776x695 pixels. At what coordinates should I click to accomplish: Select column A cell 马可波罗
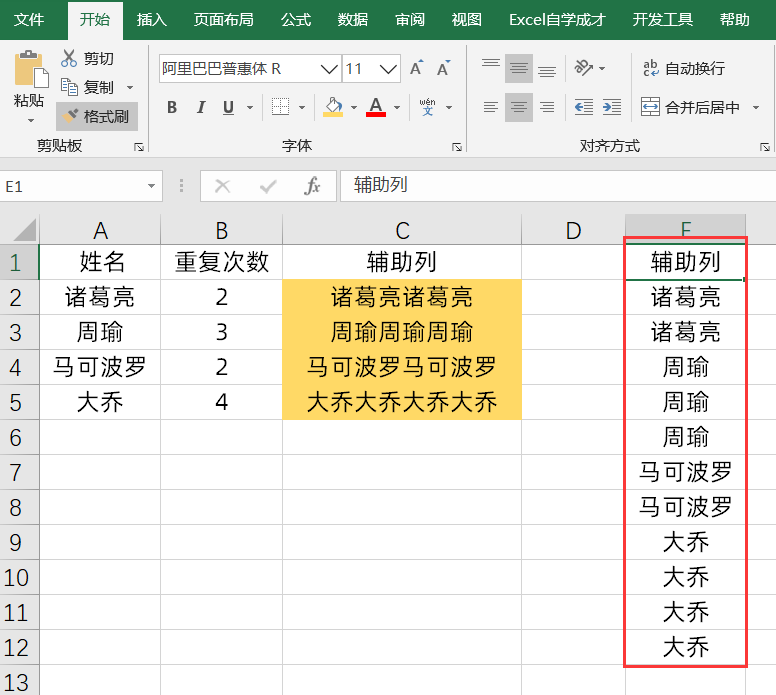tap(100, 367)
